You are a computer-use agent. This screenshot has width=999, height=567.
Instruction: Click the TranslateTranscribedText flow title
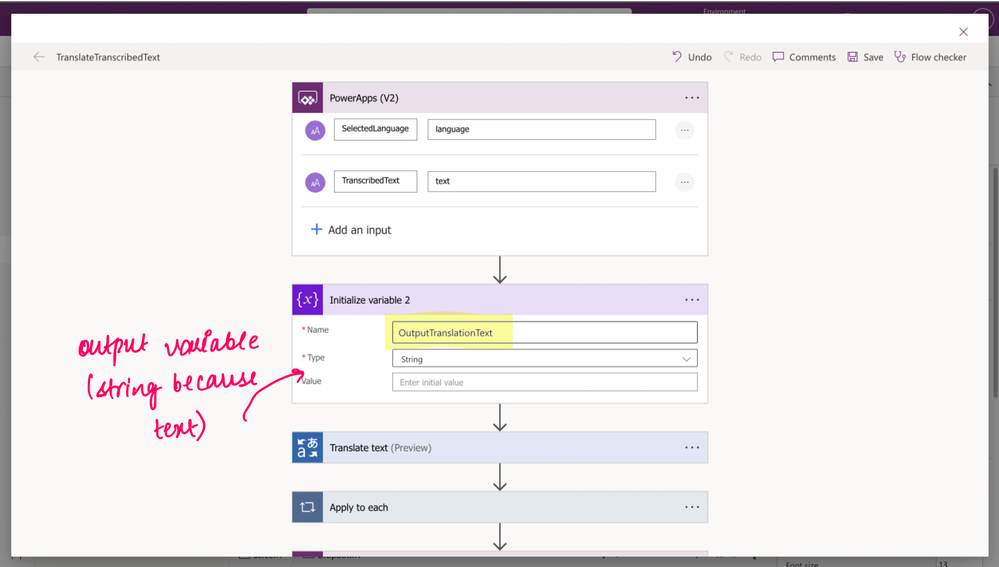(108, 57)
